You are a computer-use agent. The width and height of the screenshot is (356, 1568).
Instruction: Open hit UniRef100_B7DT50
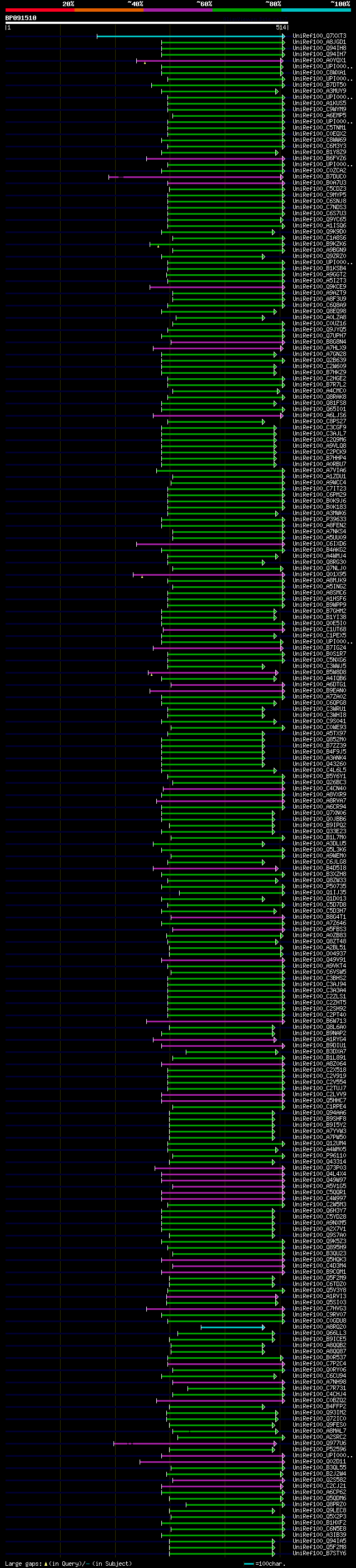[x=319, y=85]
